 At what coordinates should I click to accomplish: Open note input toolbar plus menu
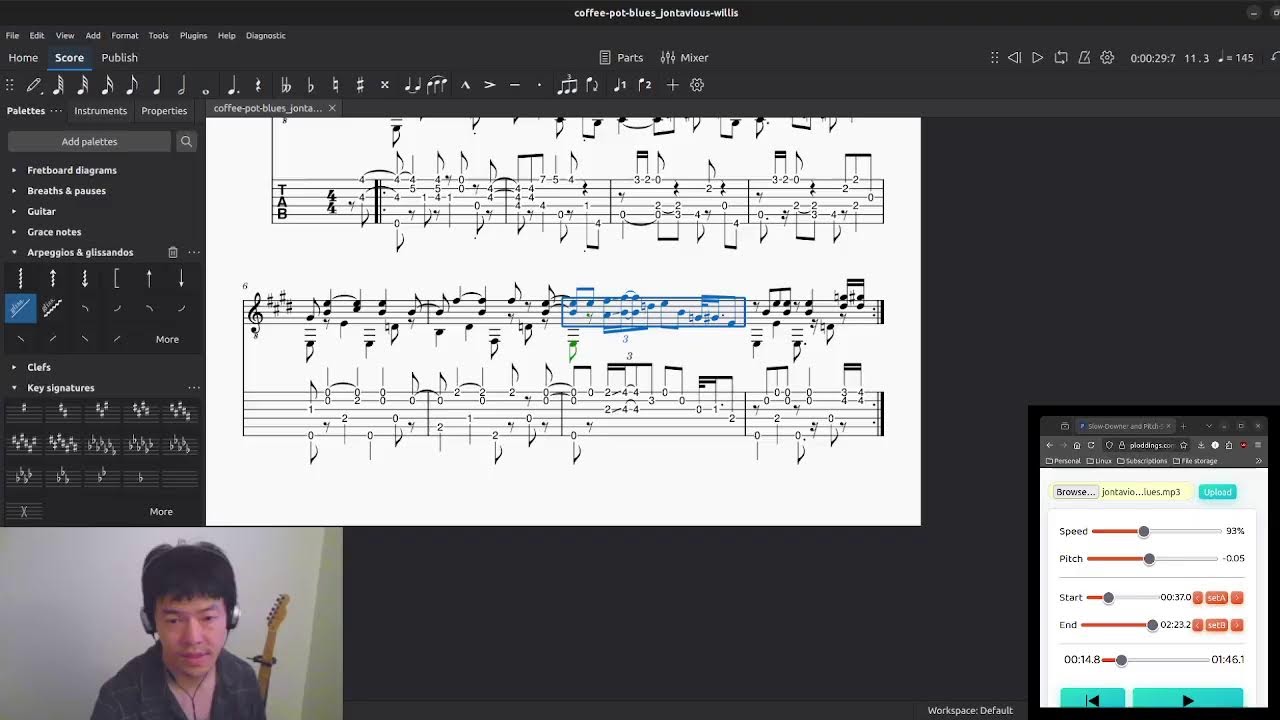(x=672, y=85)
